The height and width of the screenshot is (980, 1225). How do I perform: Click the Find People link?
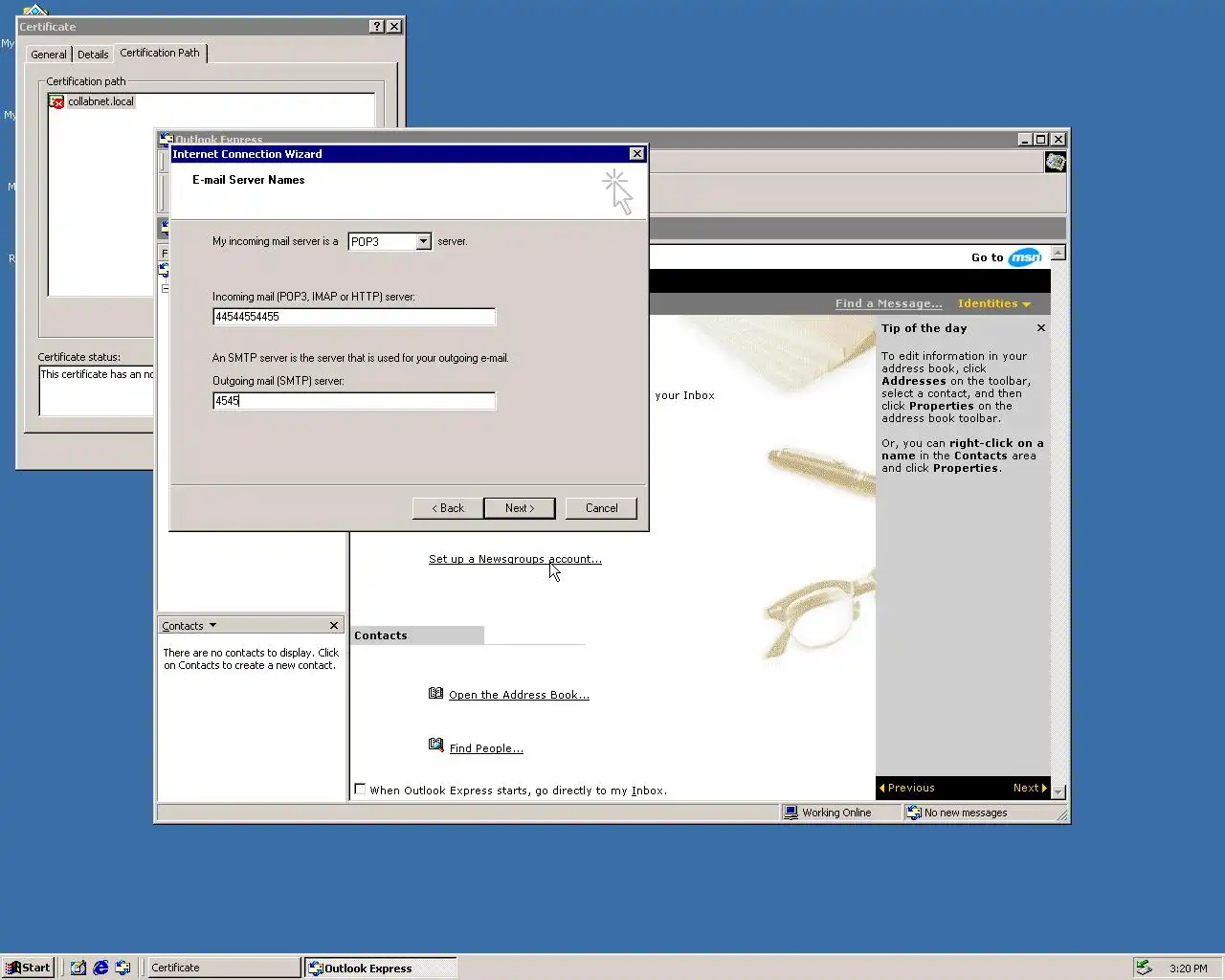486,748
